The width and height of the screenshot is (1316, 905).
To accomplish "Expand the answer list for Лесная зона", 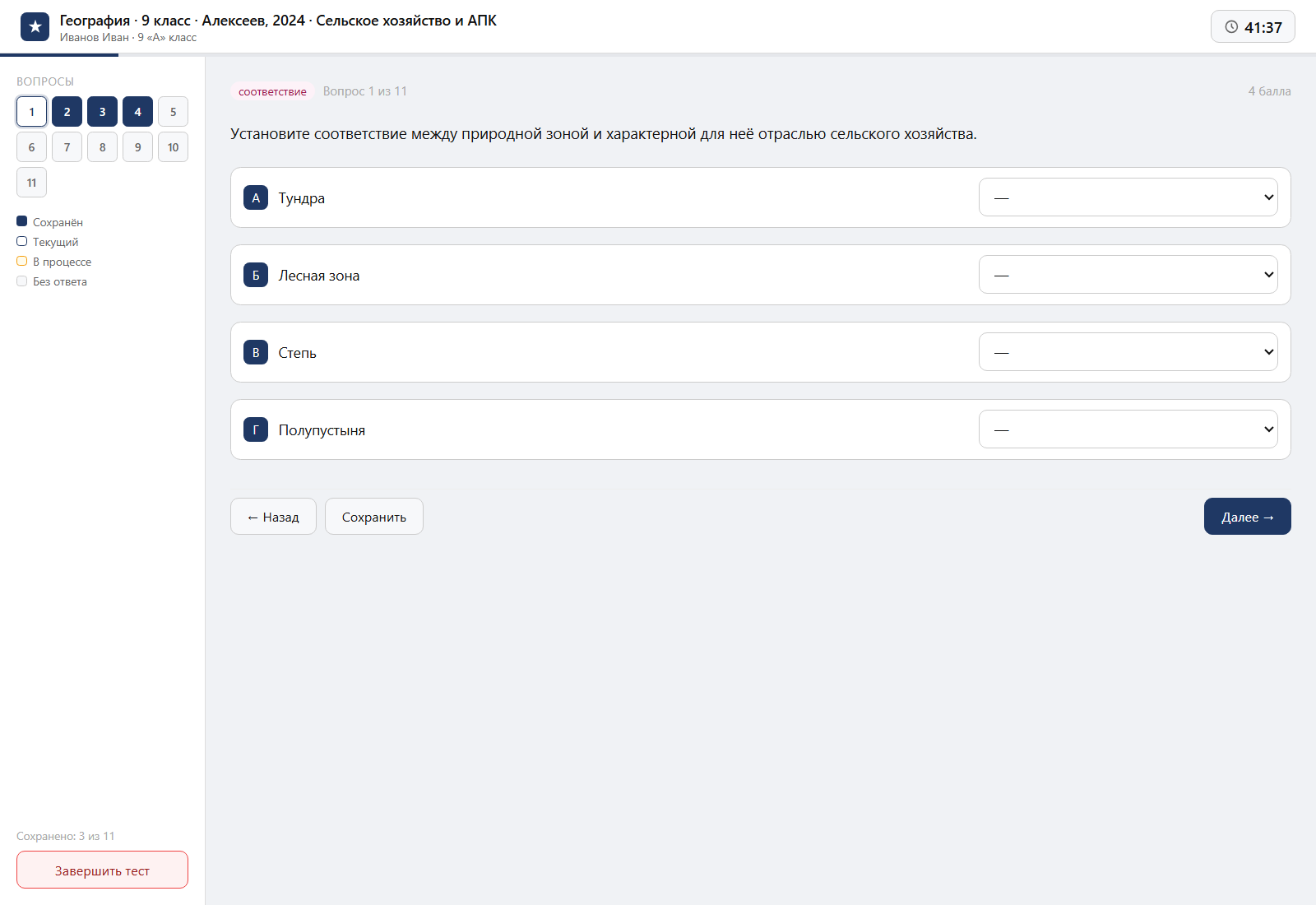I will point(1128,275).
